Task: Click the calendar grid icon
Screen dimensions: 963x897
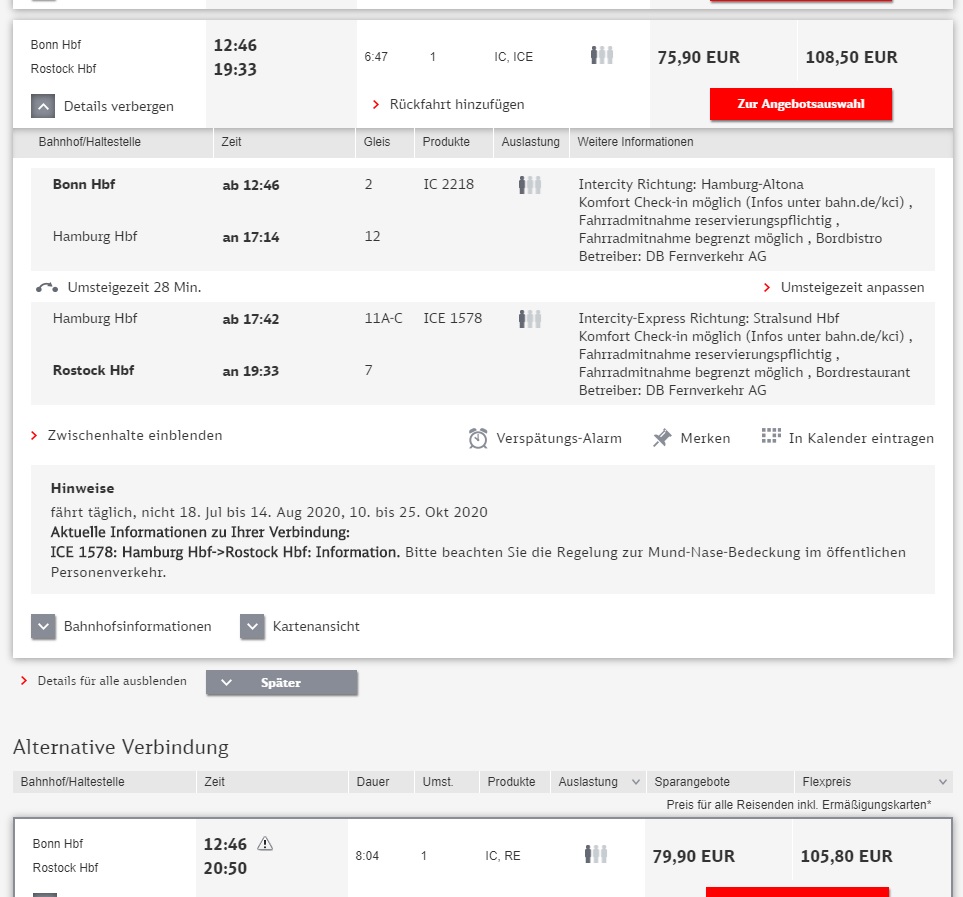Action: [x=771, y=436]
